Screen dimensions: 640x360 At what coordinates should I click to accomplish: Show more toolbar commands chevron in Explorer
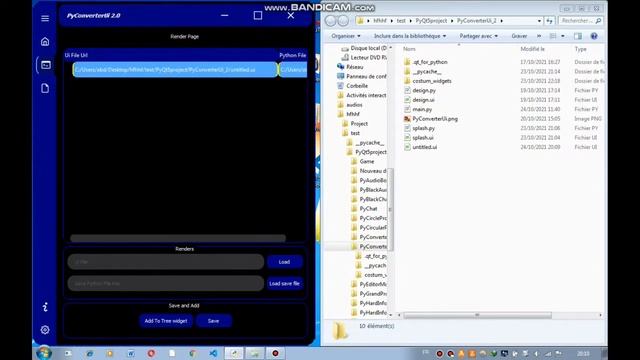point(539,36)
